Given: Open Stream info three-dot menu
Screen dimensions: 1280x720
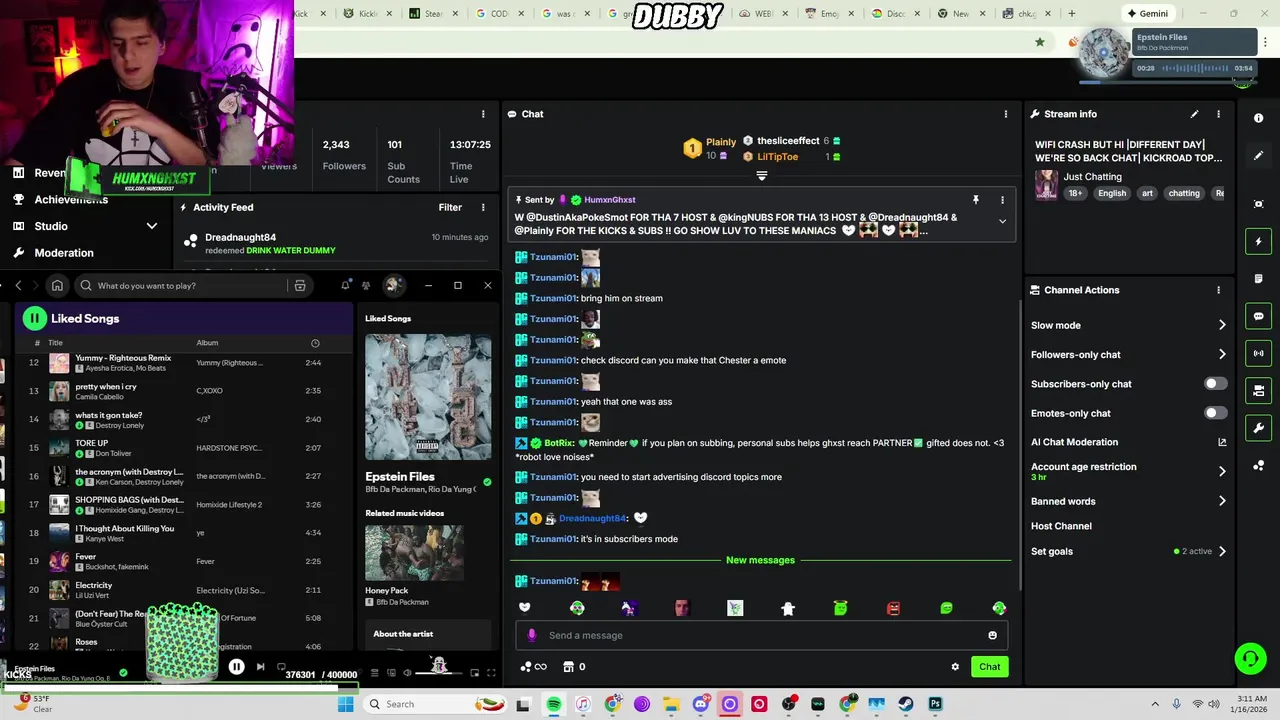Looking at the screenshot, I should click(x=1218, y=114).
